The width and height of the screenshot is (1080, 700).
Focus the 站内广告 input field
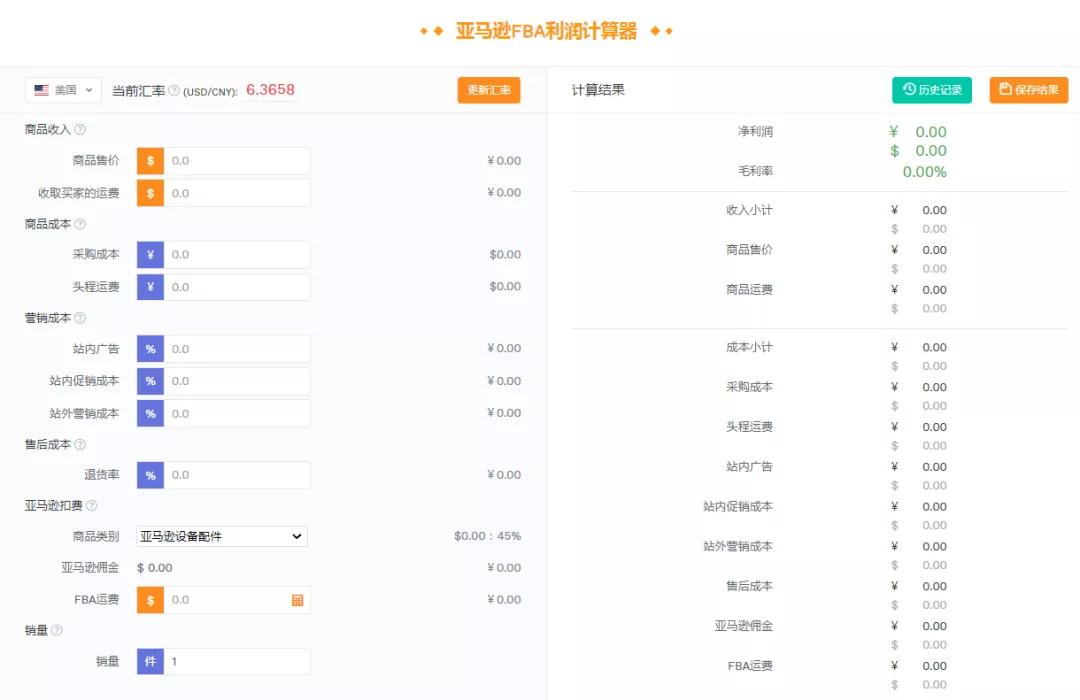(x=236, y=349)
